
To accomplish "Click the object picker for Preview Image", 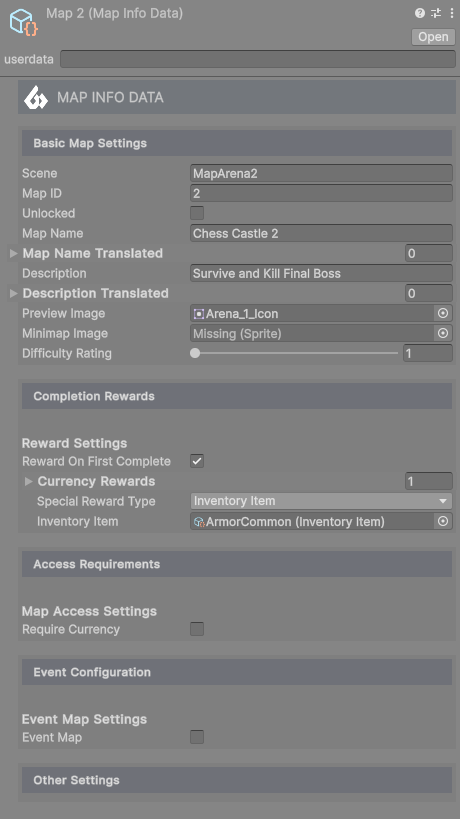I will coord(443,313).
